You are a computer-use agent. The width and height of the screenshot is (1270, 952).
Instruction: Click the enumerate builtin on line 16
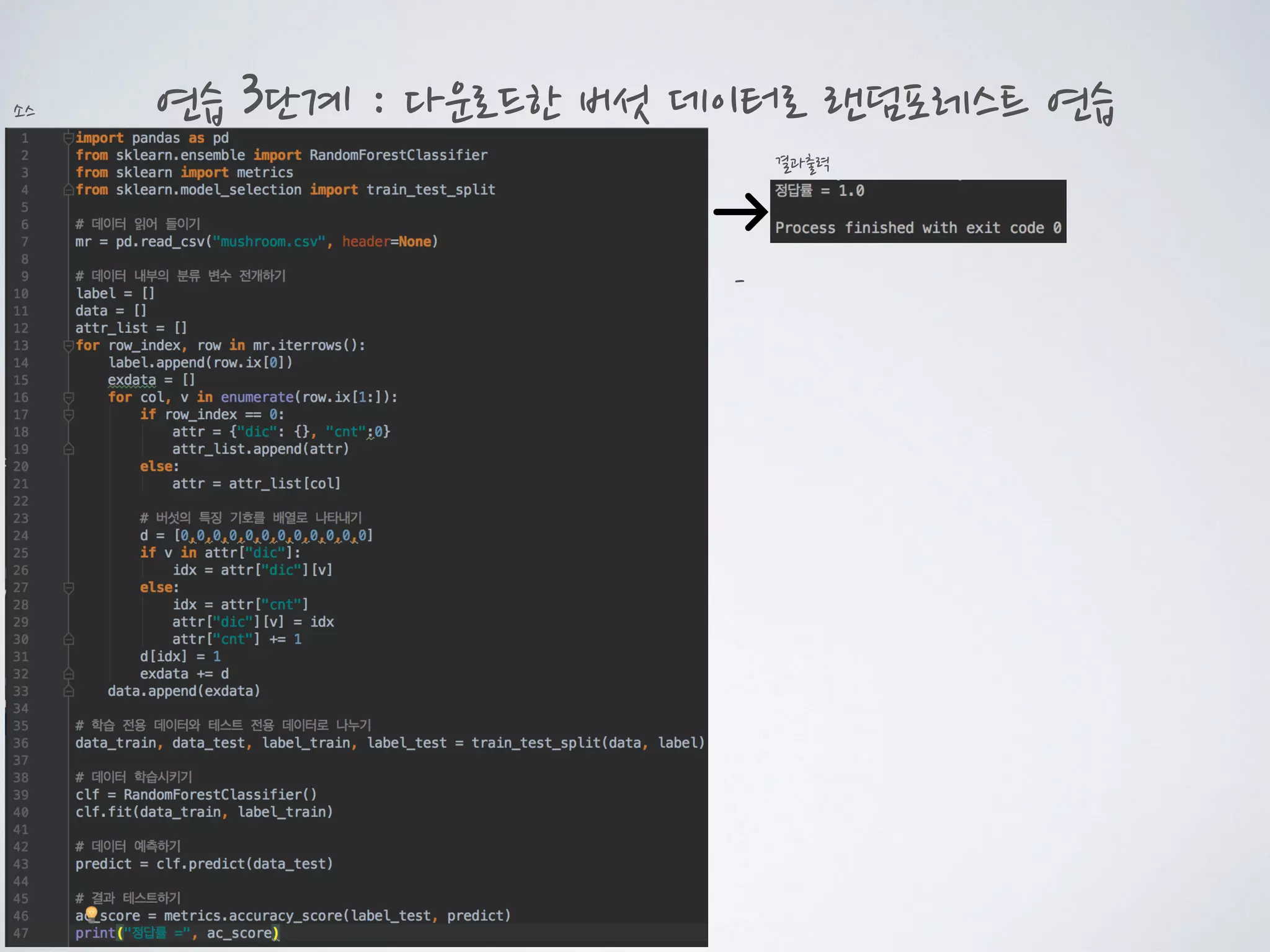[257, 397]
